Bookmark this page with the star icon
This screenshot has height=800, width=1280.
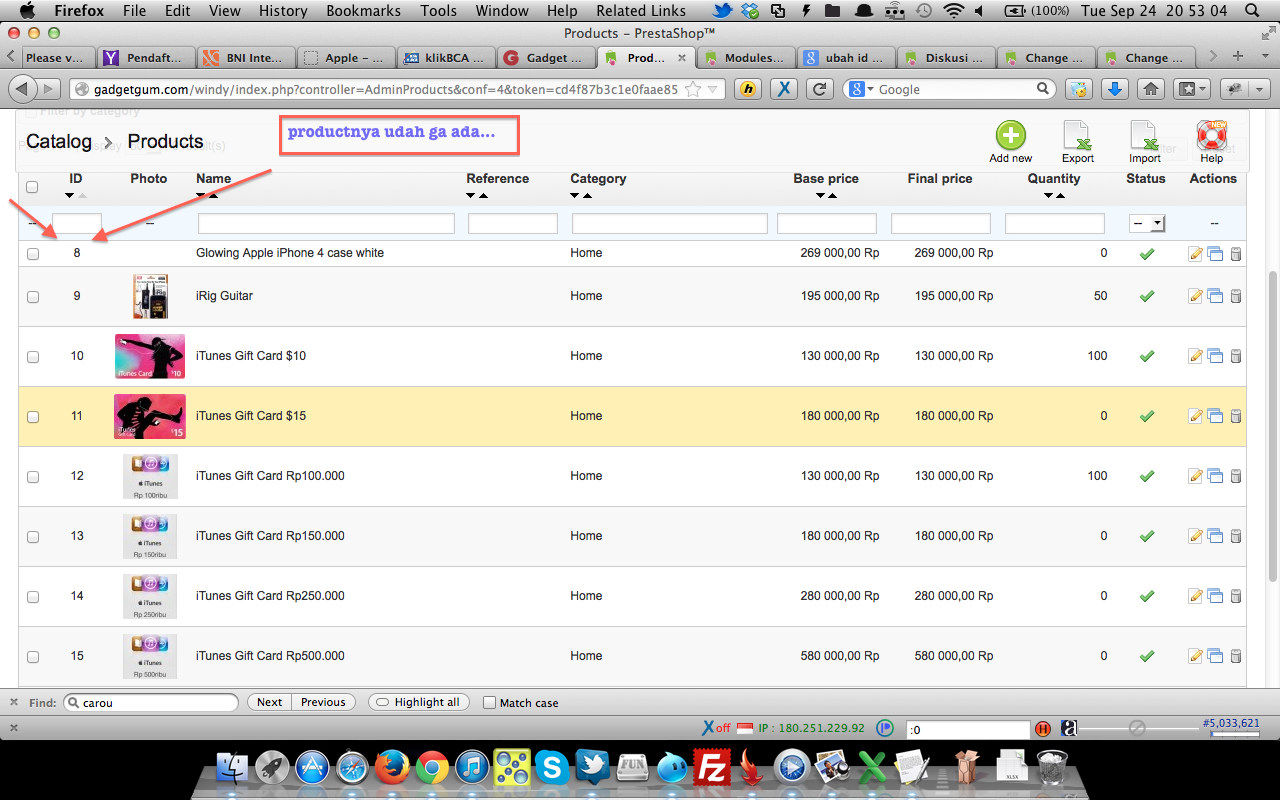(693, 89)
